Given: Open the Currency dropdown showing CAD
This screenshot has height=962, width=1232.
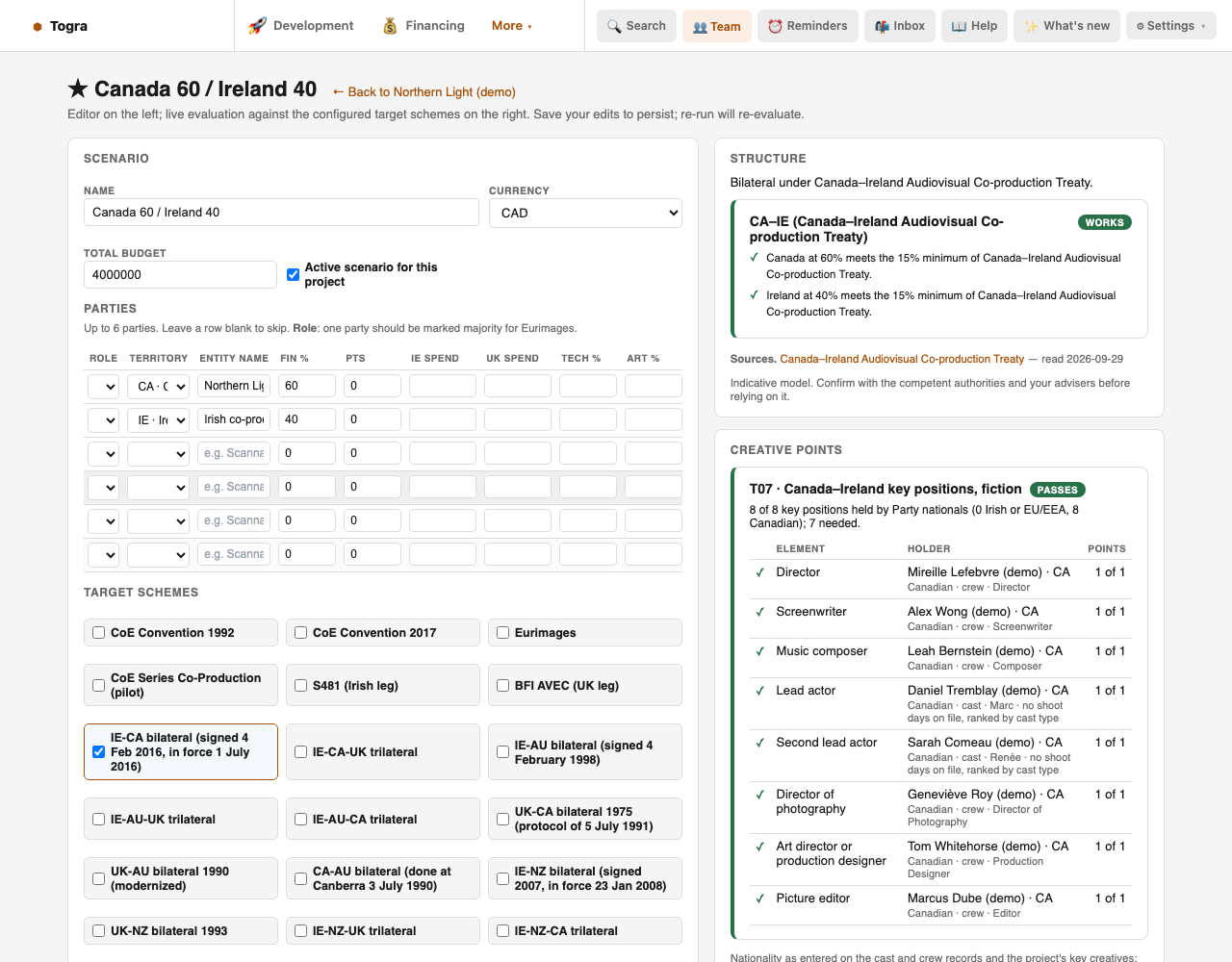Looking at the screenshot, I should click(585, 213).
